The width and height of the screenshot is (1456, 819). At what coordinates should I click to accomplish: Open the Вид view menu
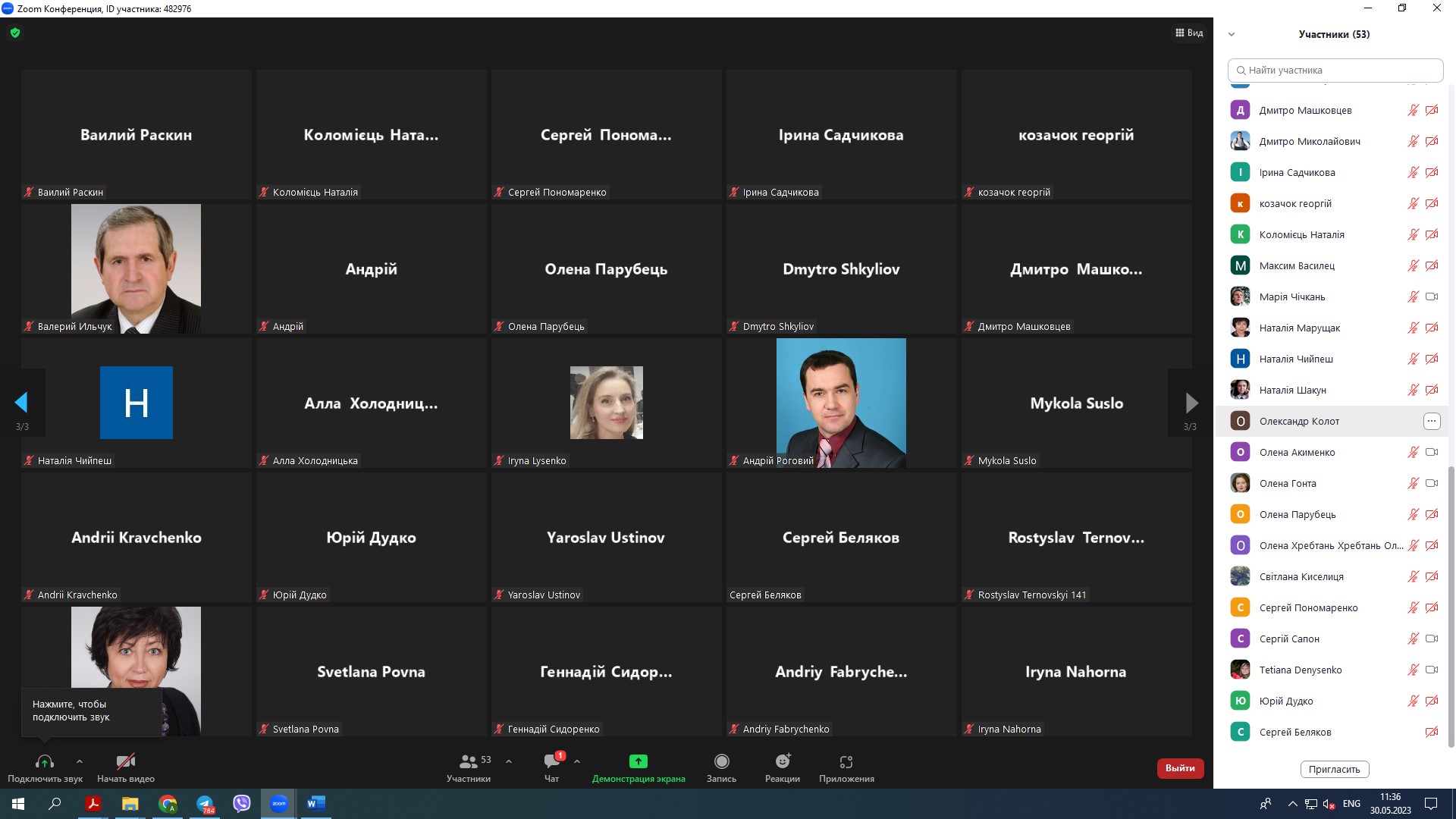[x=1189, y=33]
